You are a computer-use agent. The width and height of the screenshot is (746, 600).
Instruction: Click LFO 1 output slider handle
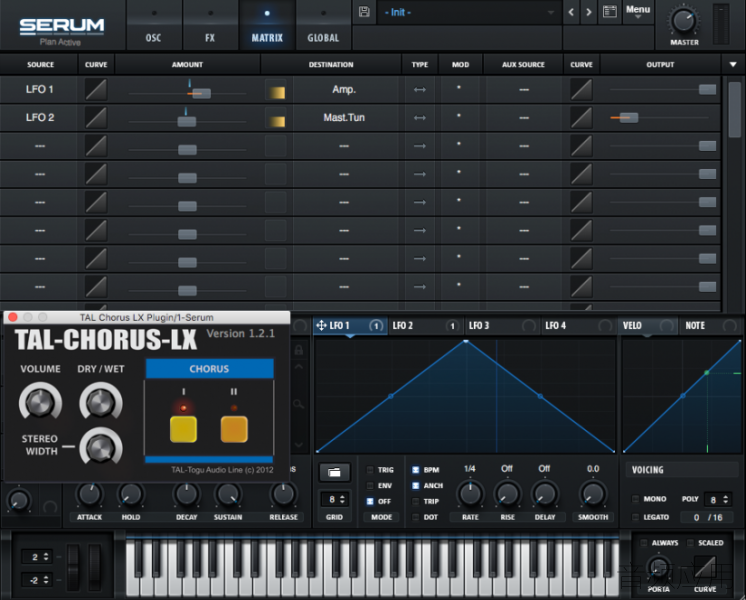click(707, 89)
